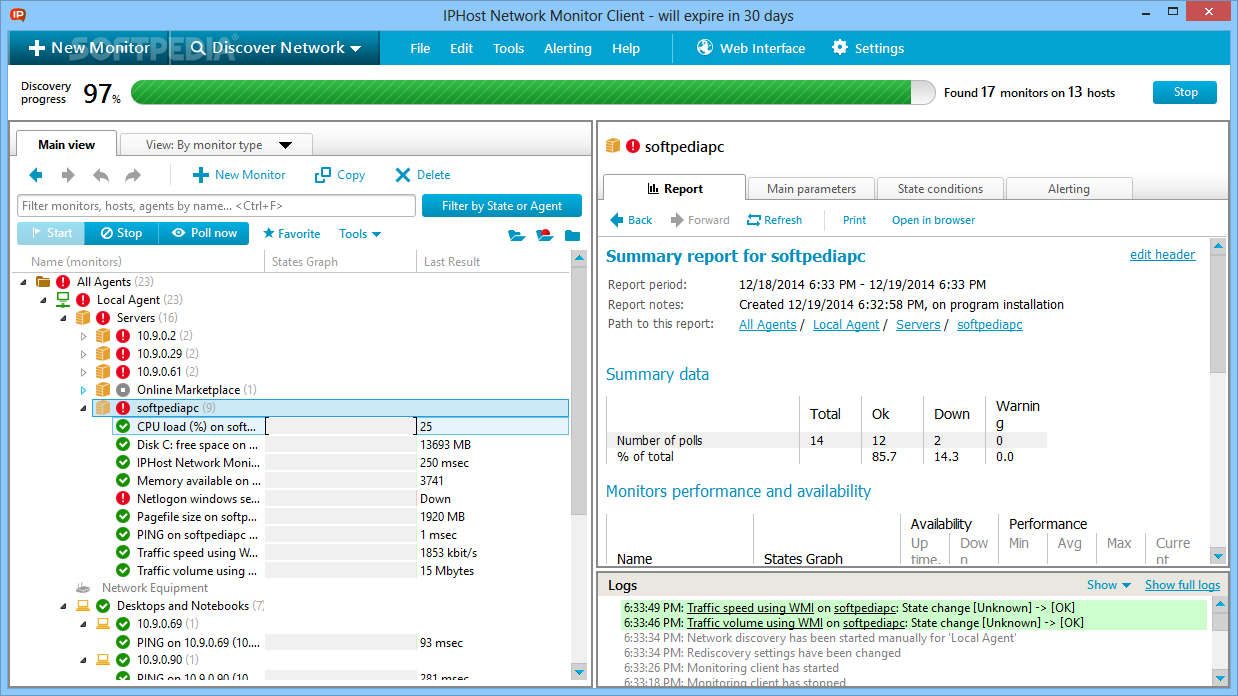Open the Help menu

tap(626, 48)
